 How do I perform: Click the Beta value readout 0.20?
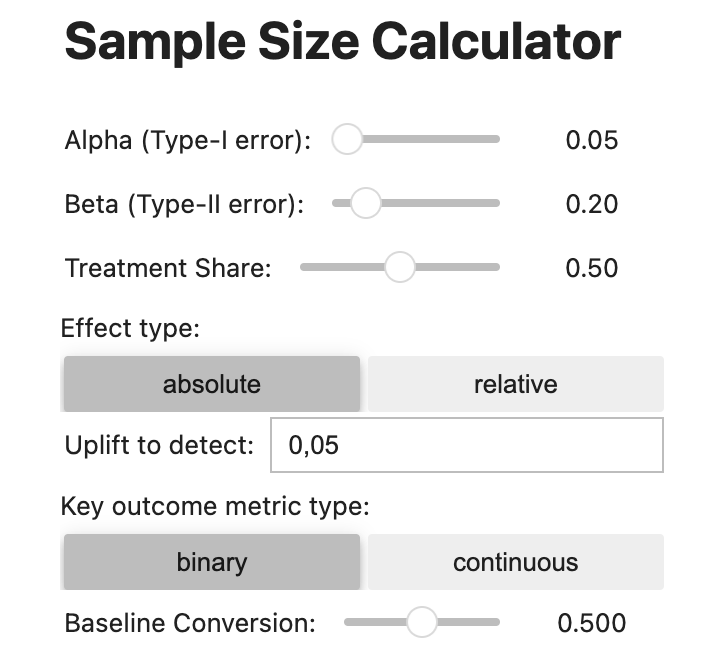click(x=592, y=205)
